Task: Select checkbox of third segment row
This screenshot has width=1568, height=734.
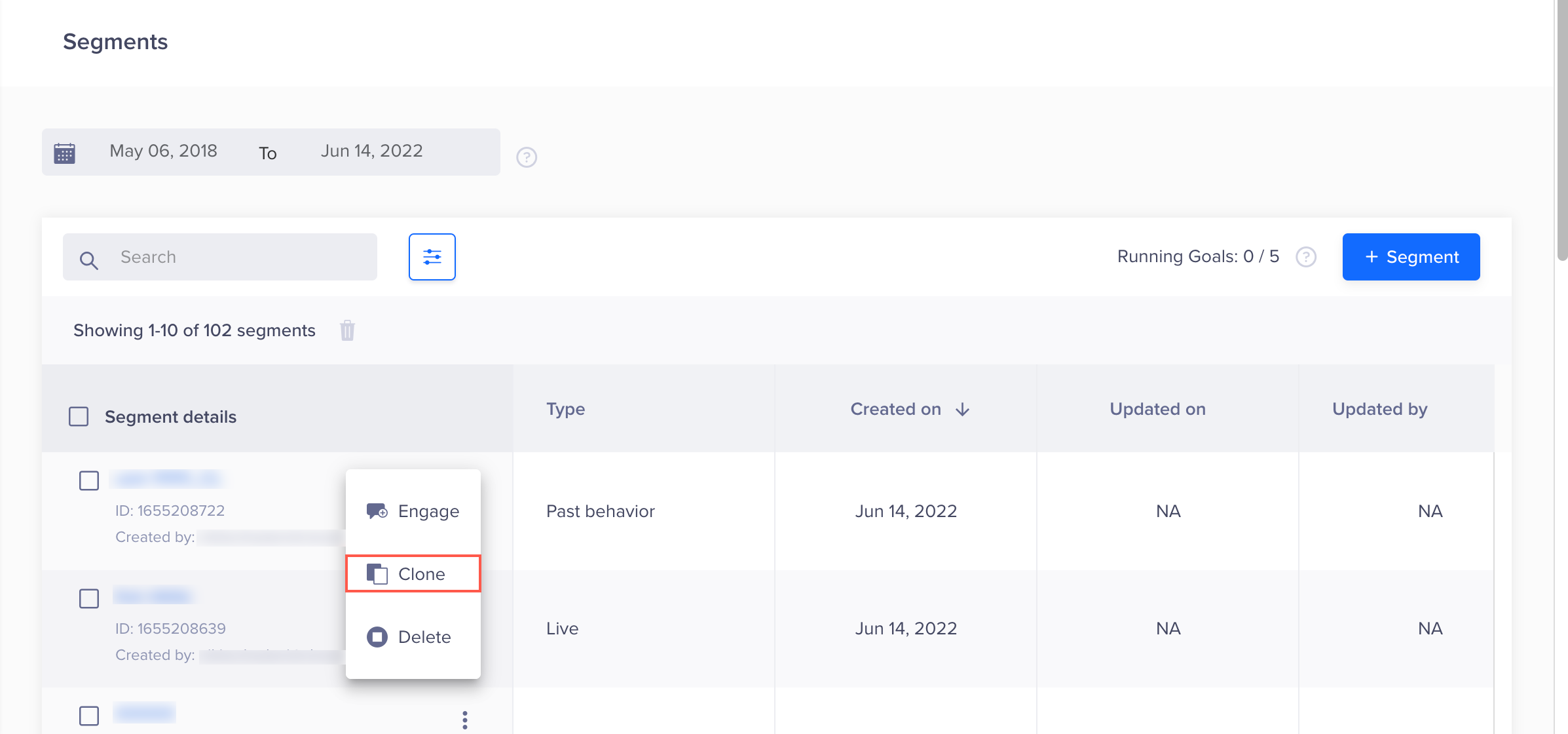Action: pyautogui.click(x=89, y=716)
